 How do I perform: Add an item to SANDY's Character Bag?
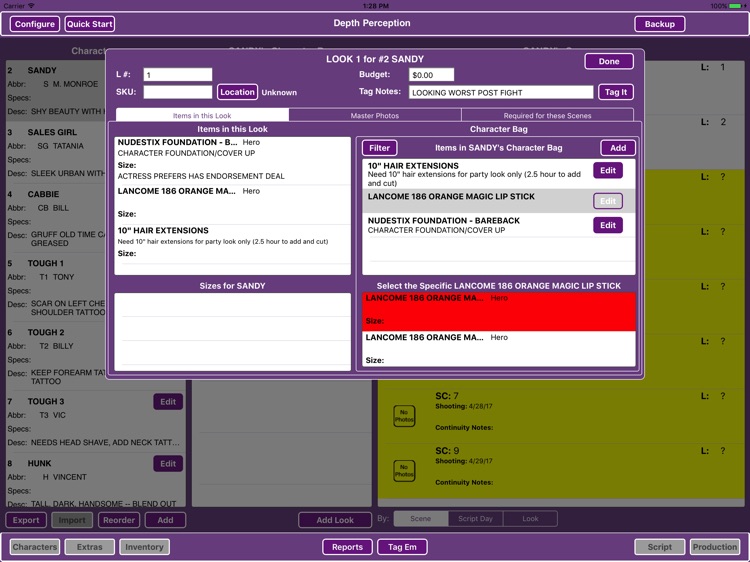[618, 148]
